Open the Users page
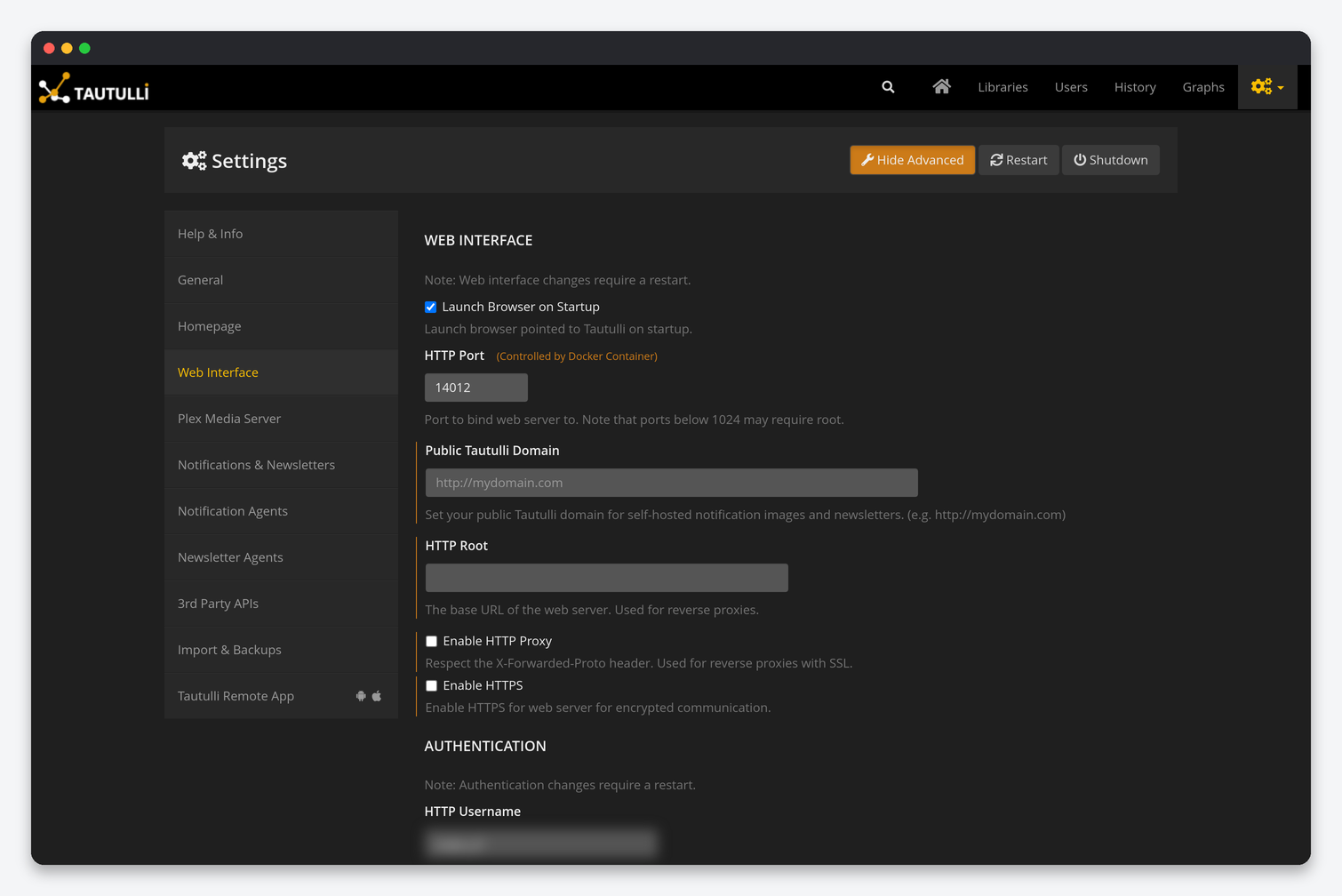 pyautogui.click(x=1071, y=87)
